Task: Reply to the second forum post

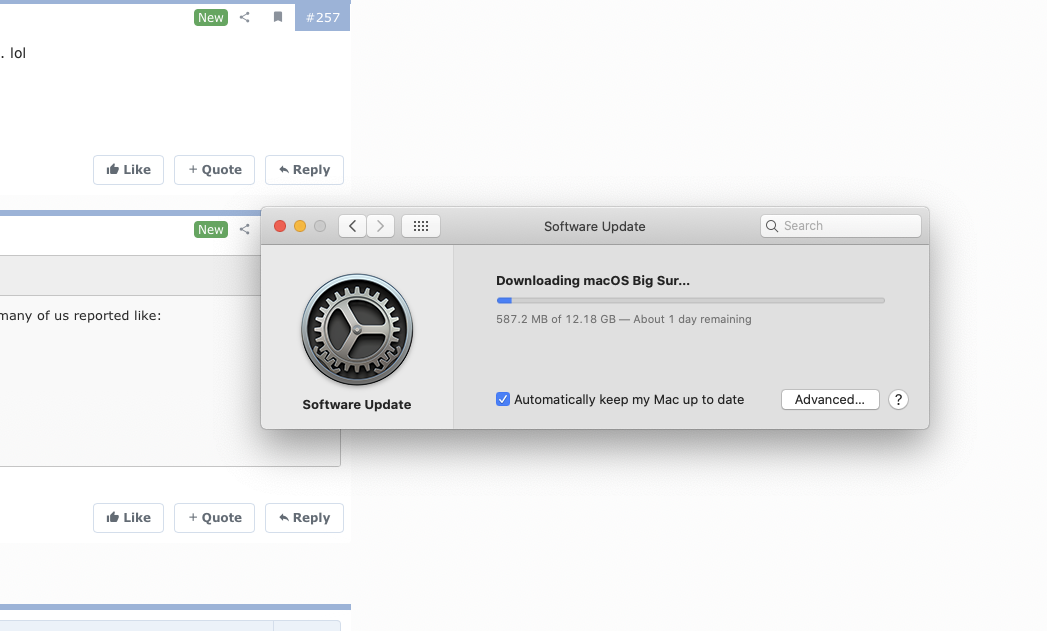Action: [304, 517]
